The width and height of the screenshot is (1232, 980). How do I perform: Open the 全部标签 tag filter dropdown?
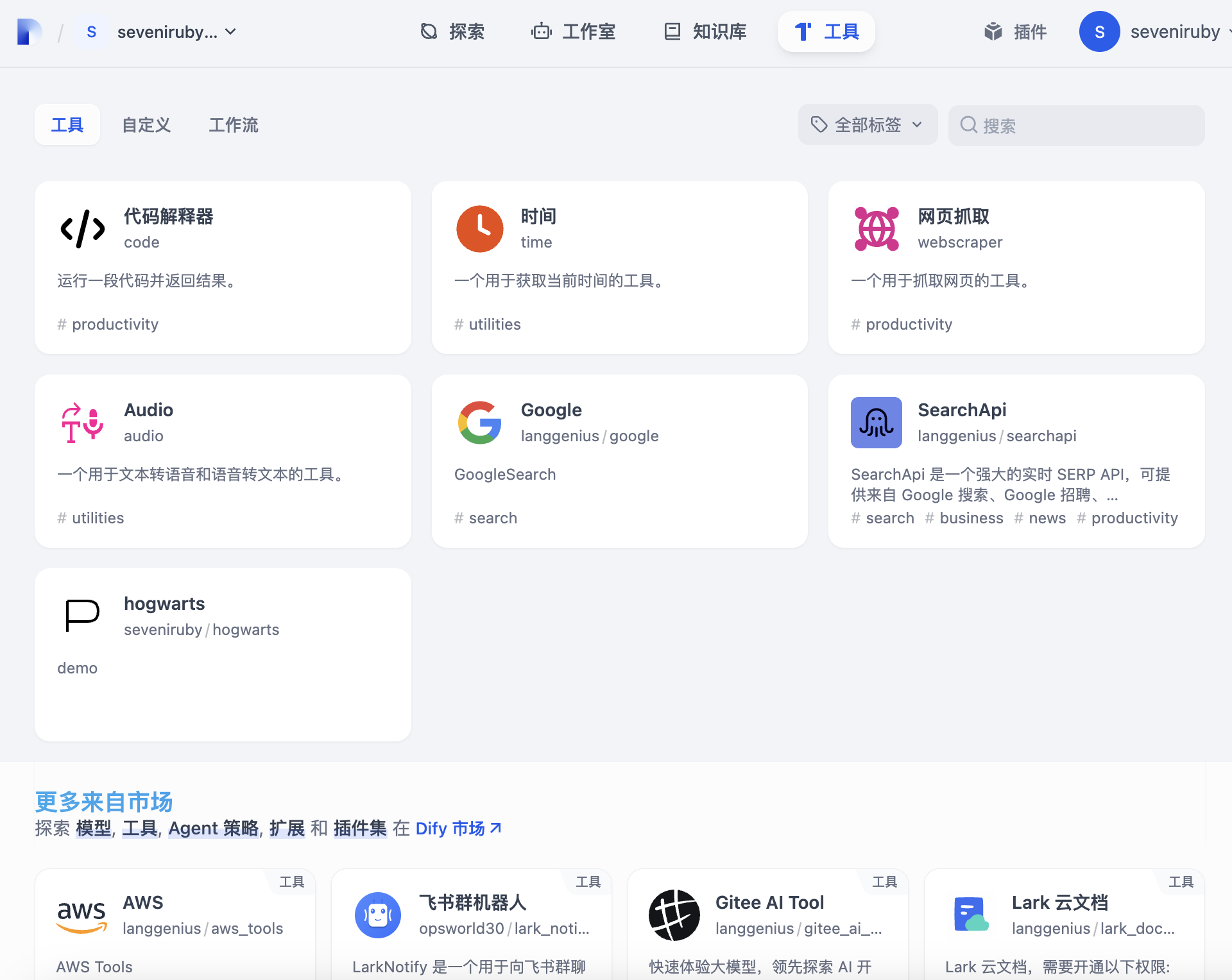pos(868,125)
